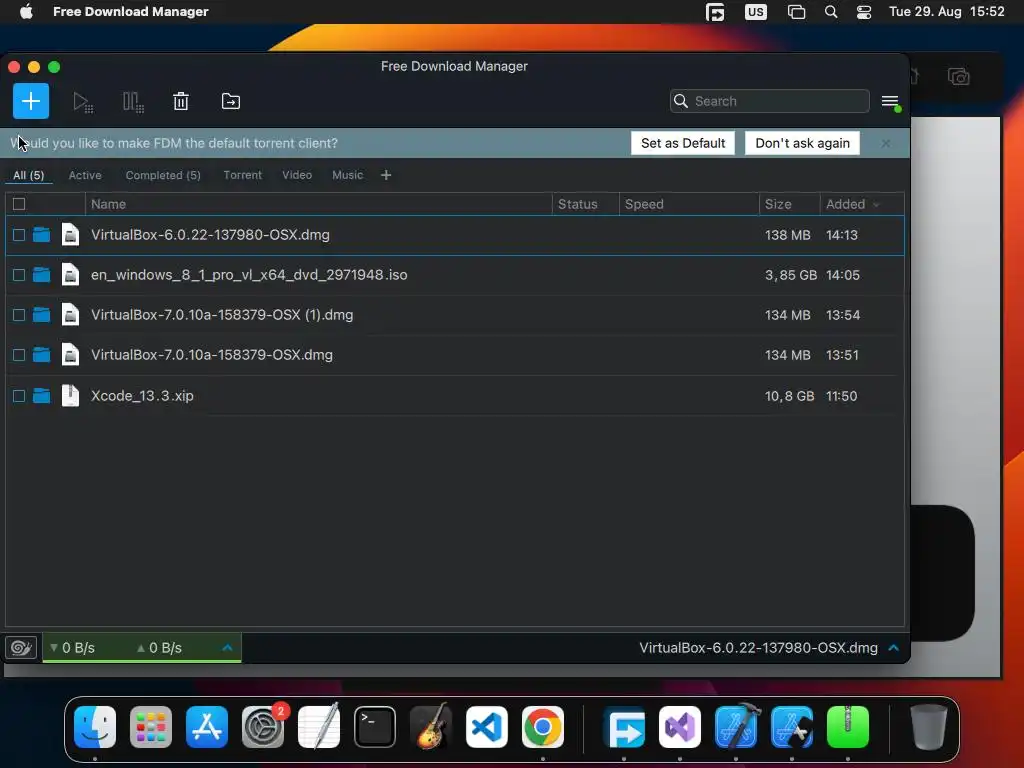1024x768 pixels.
Task: Open GarageBand from the dock
Action: click(x=431, y=727)
